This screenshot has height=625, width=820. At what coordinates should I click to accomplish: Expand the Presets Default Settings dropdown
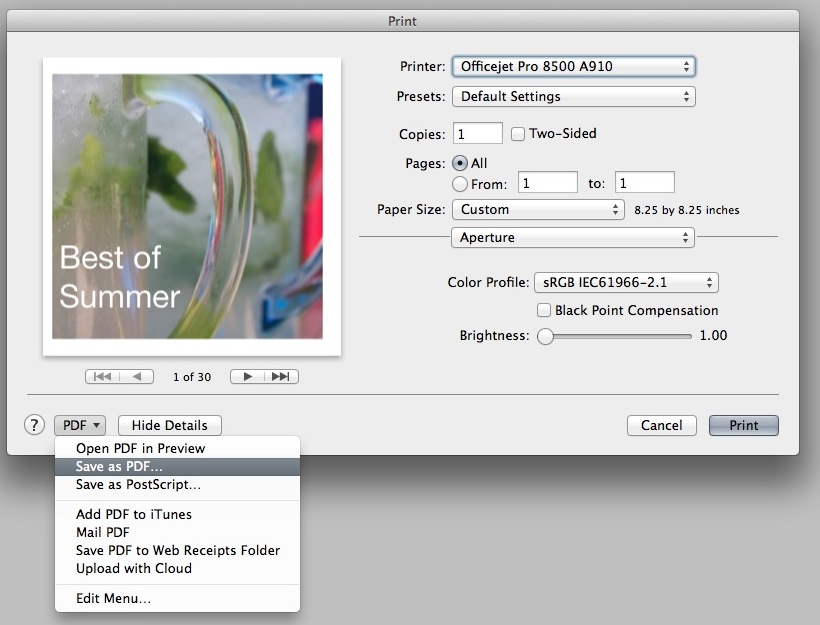coord(573,97)
